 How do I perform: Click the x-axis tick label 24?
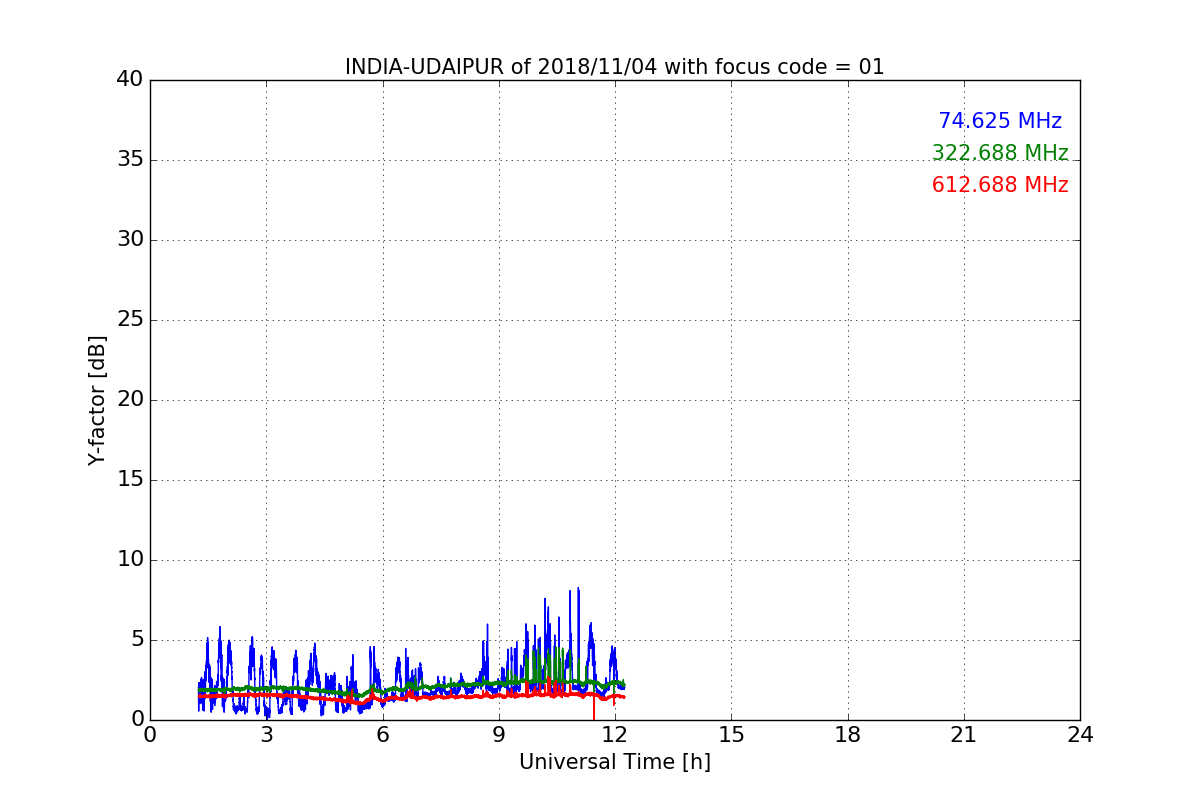click(x=1080, y=735)
